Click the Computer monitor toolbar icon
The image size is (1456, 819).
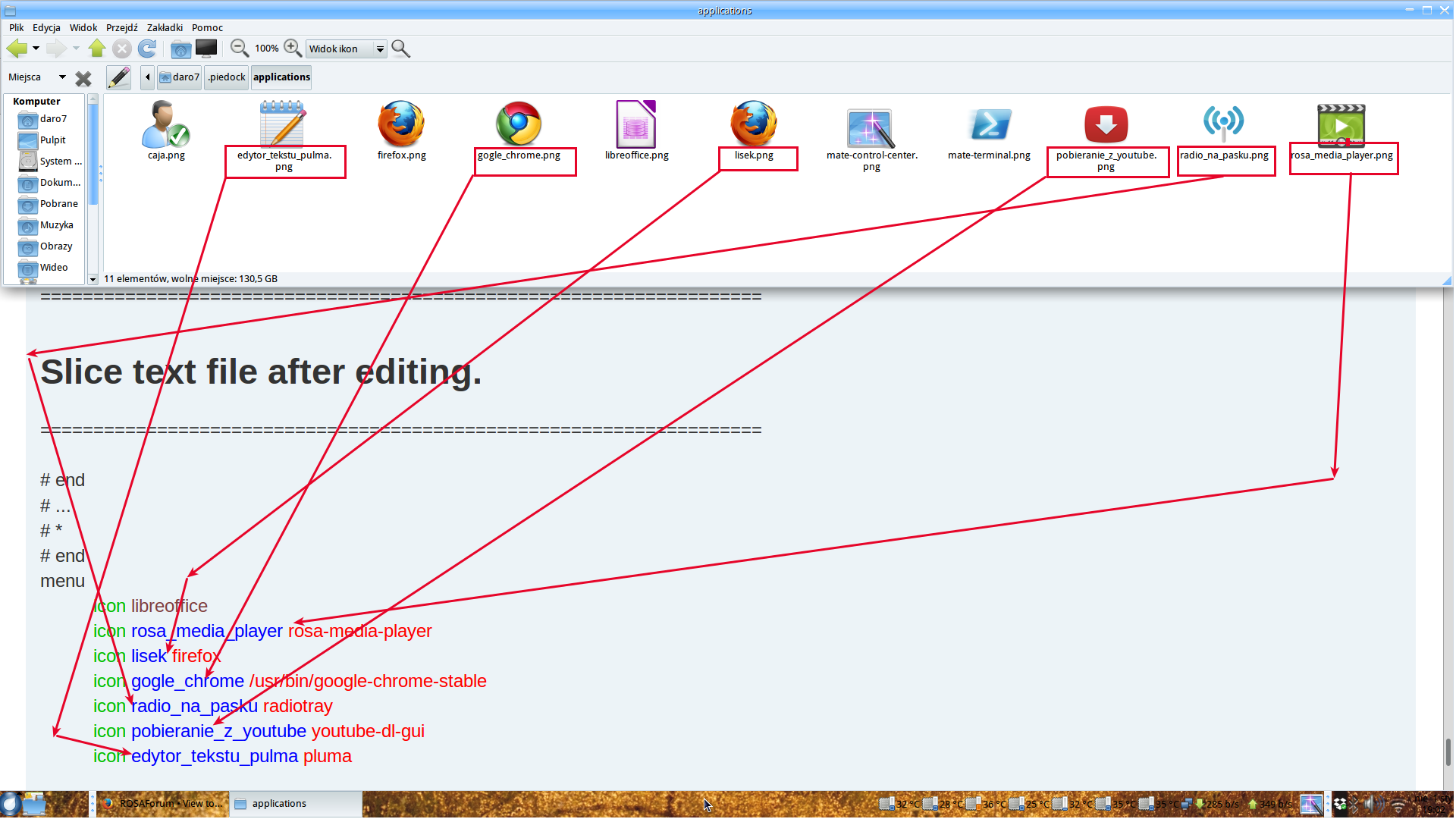coord(206,49)
